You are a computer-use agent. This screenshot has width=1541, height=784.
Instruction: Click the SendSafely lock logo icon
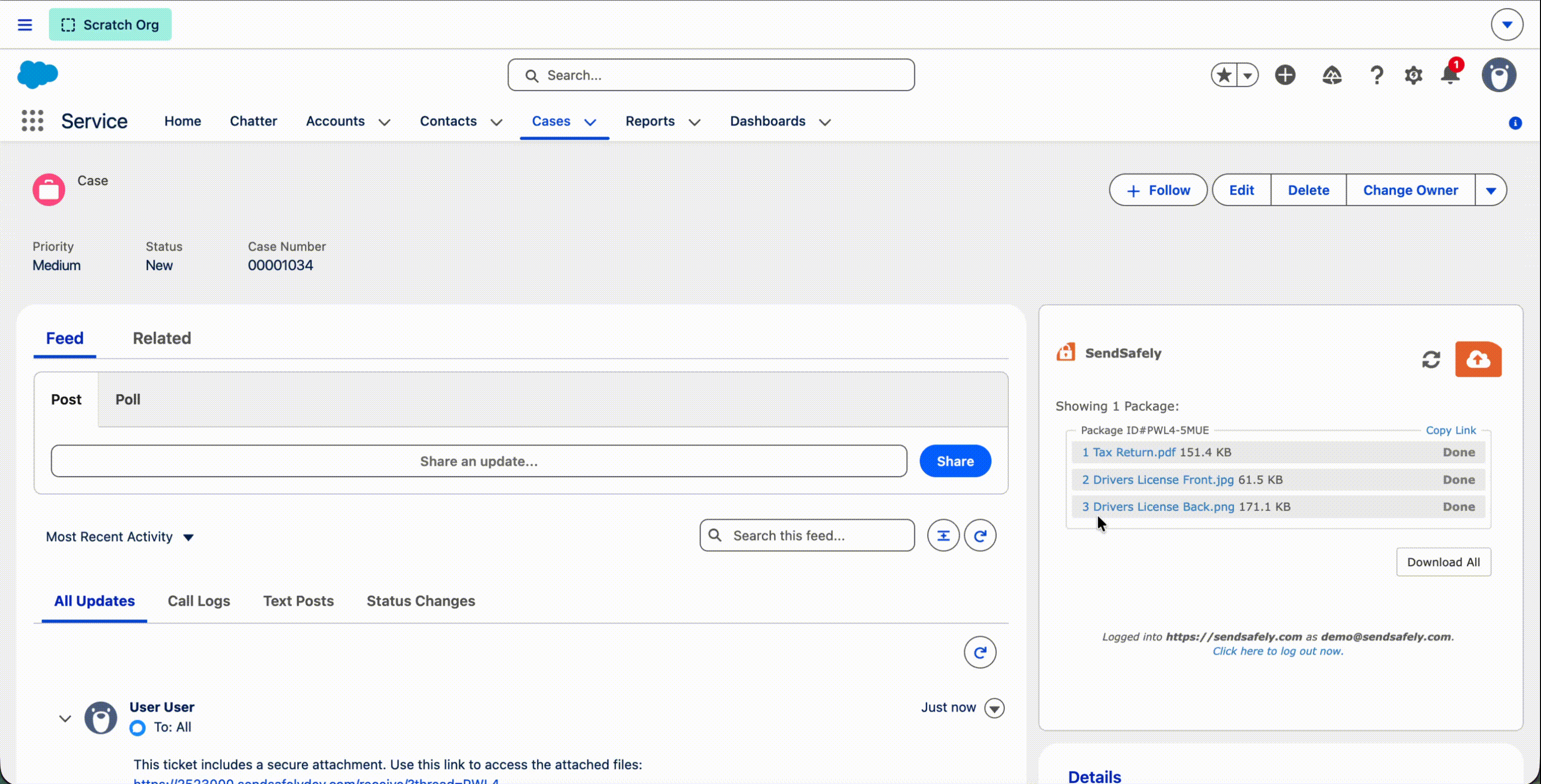tap(1065, 352)
